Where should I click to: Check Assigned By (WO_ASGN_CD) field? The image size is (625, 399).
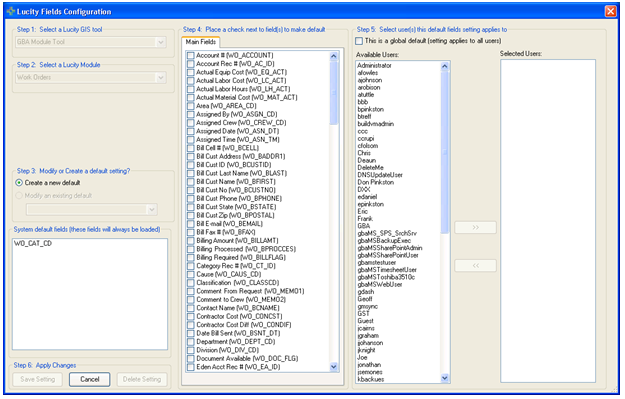191,114
